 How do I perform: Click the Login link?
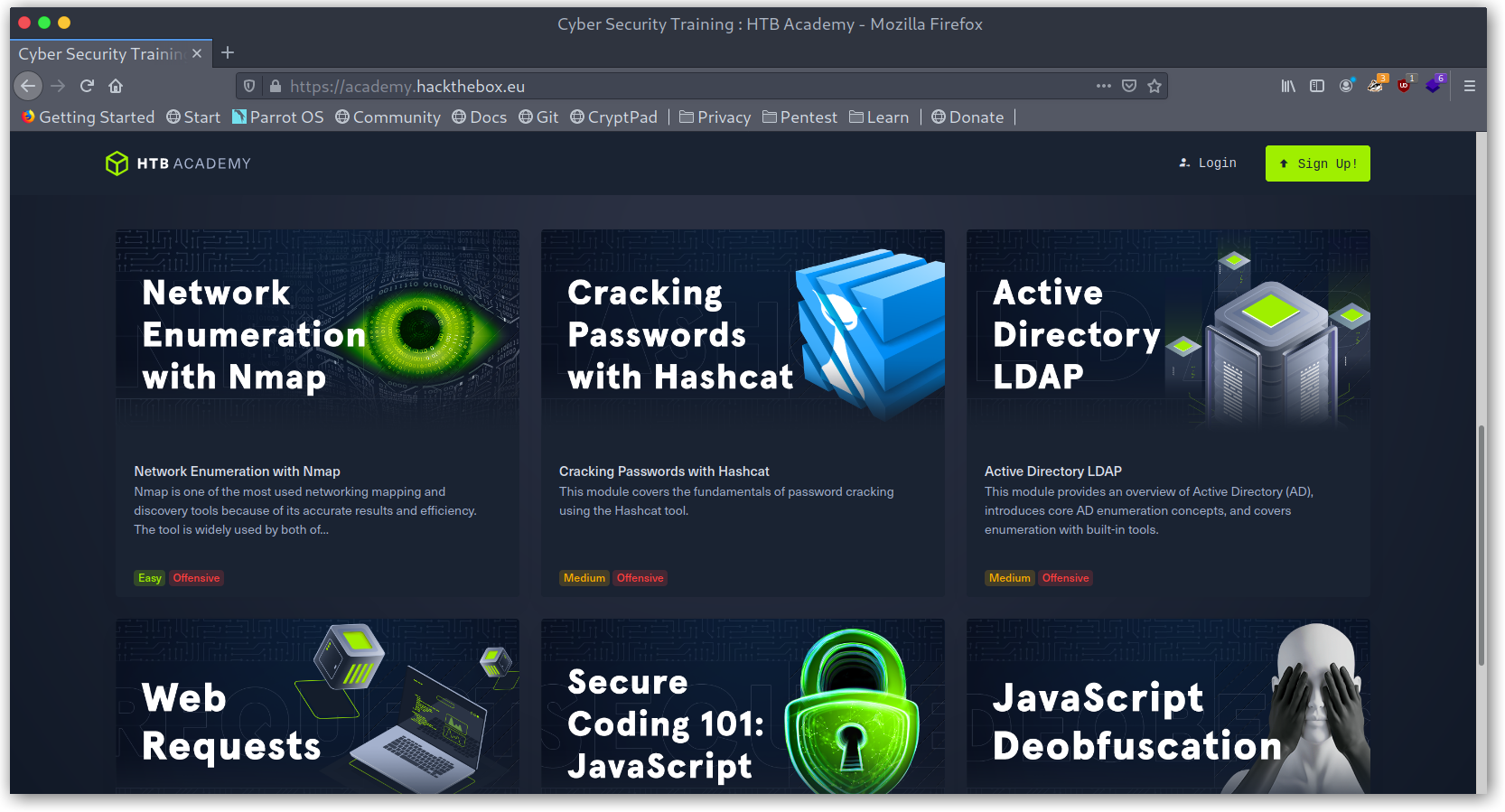point(1208,163)
